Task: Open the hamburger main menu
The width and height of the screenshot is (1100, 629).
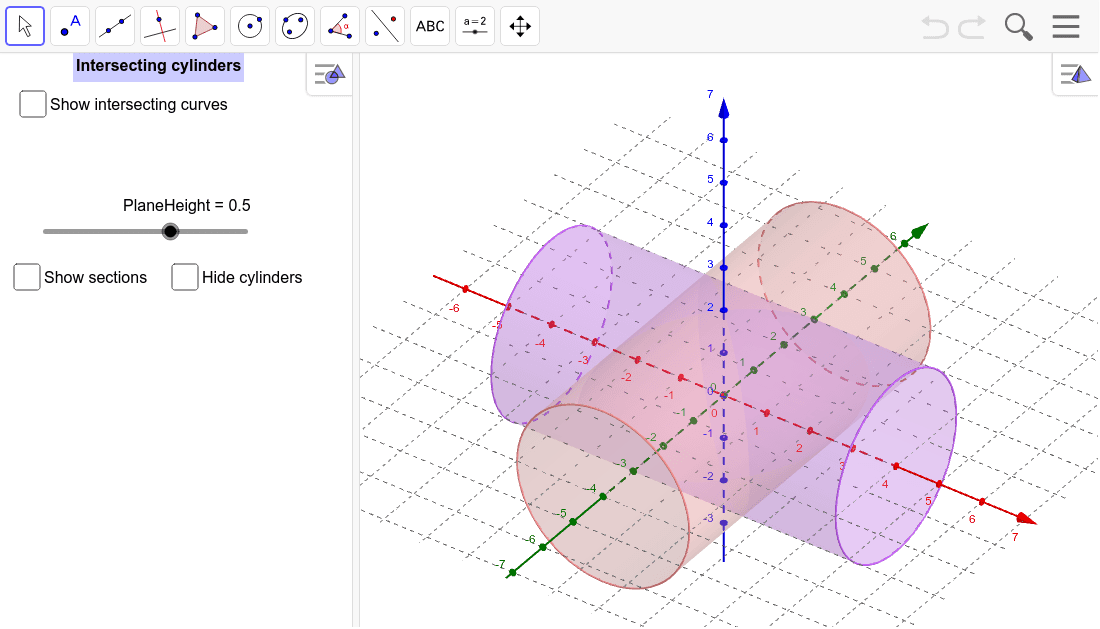Action: [1066, 27]
